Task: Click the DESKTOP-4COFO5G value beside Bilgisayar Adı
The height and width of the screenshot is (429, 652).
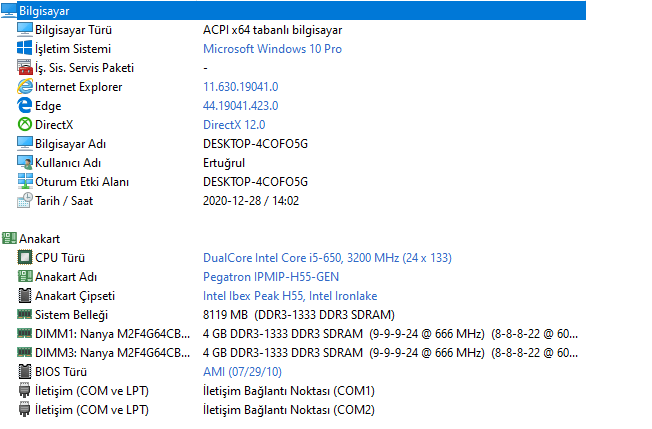Action: pos(255,144)
